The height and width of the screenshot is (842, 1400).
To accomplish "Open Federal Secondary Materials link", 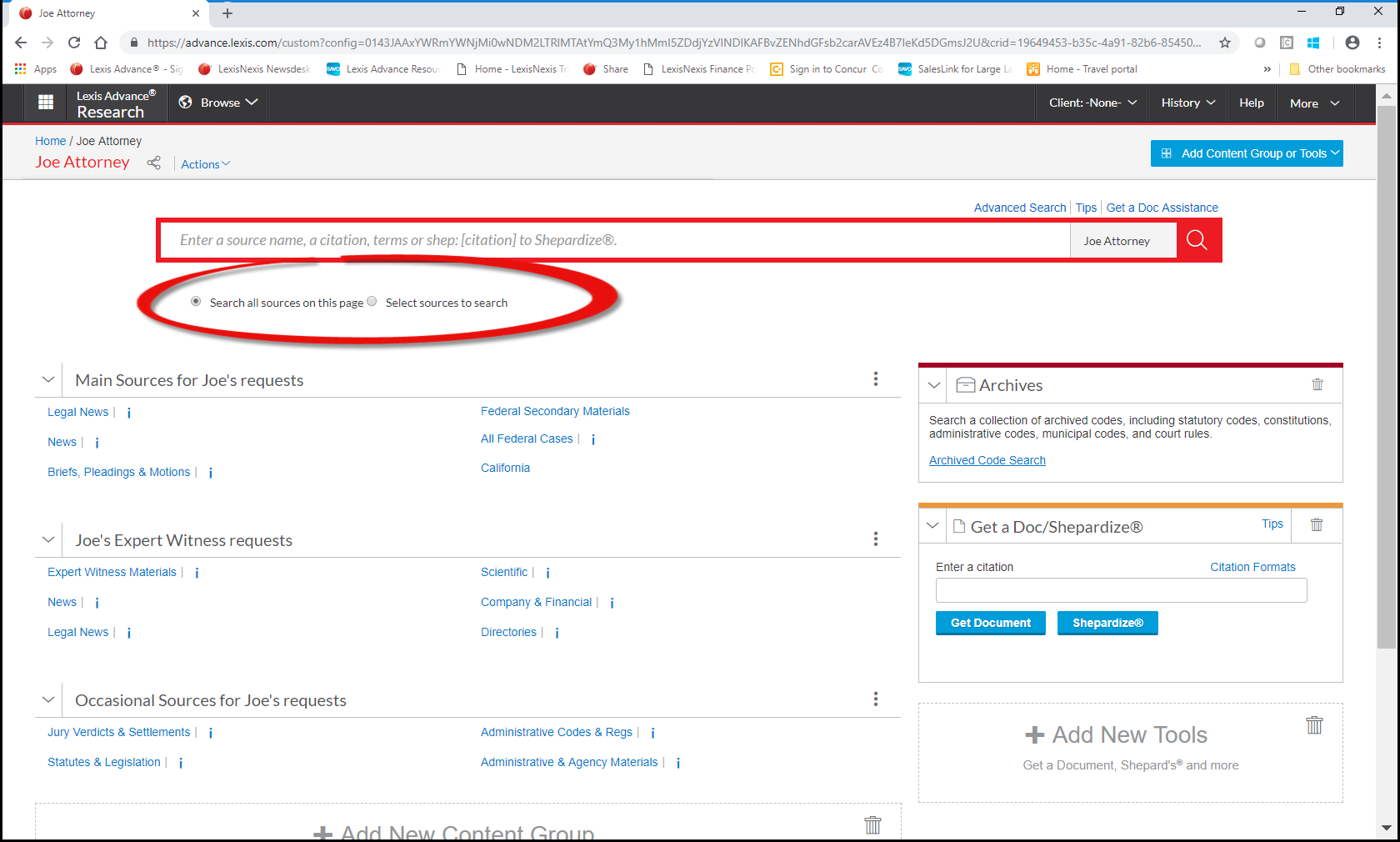I will coord(555,411).
